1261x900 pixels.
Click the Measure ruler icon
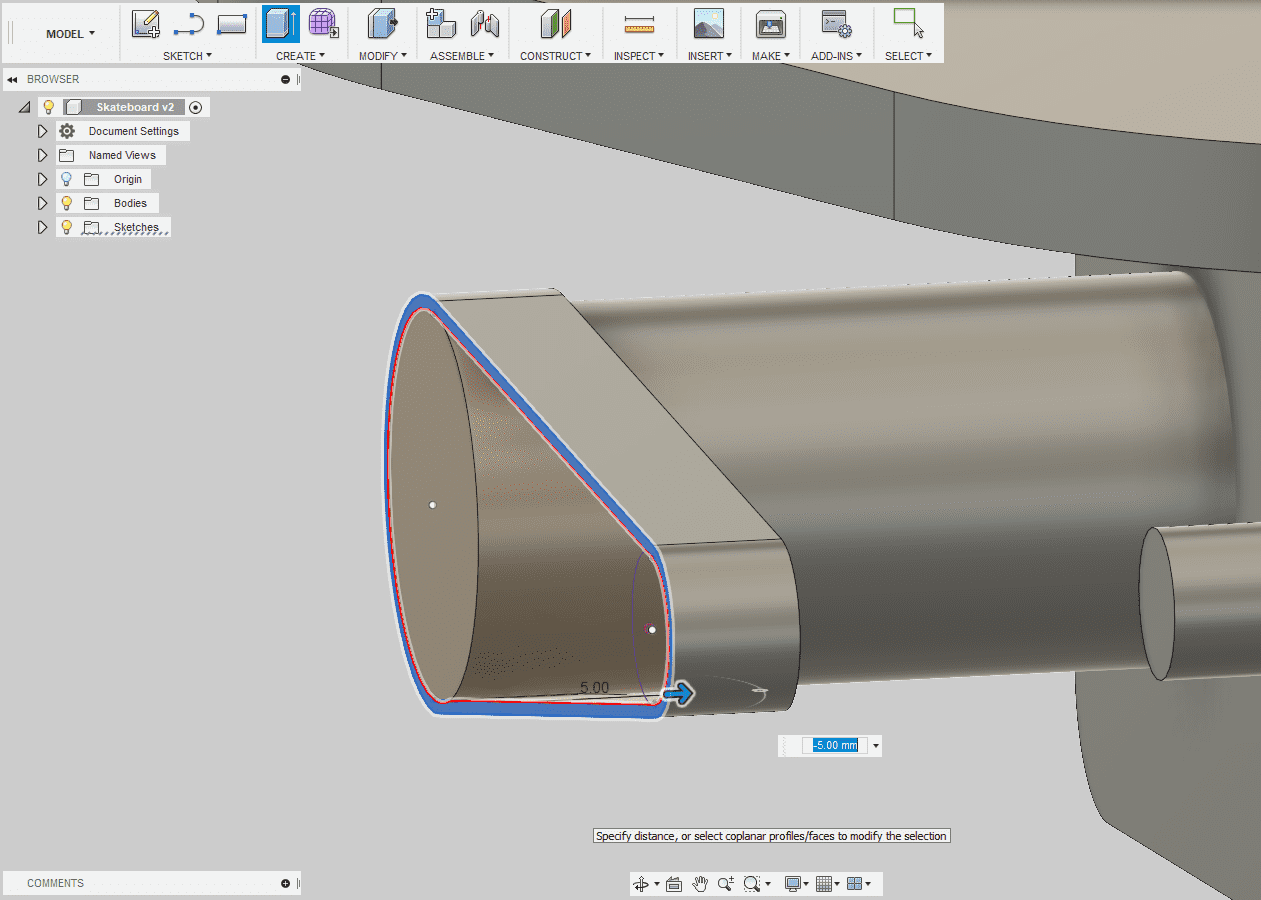coord(638,24)
